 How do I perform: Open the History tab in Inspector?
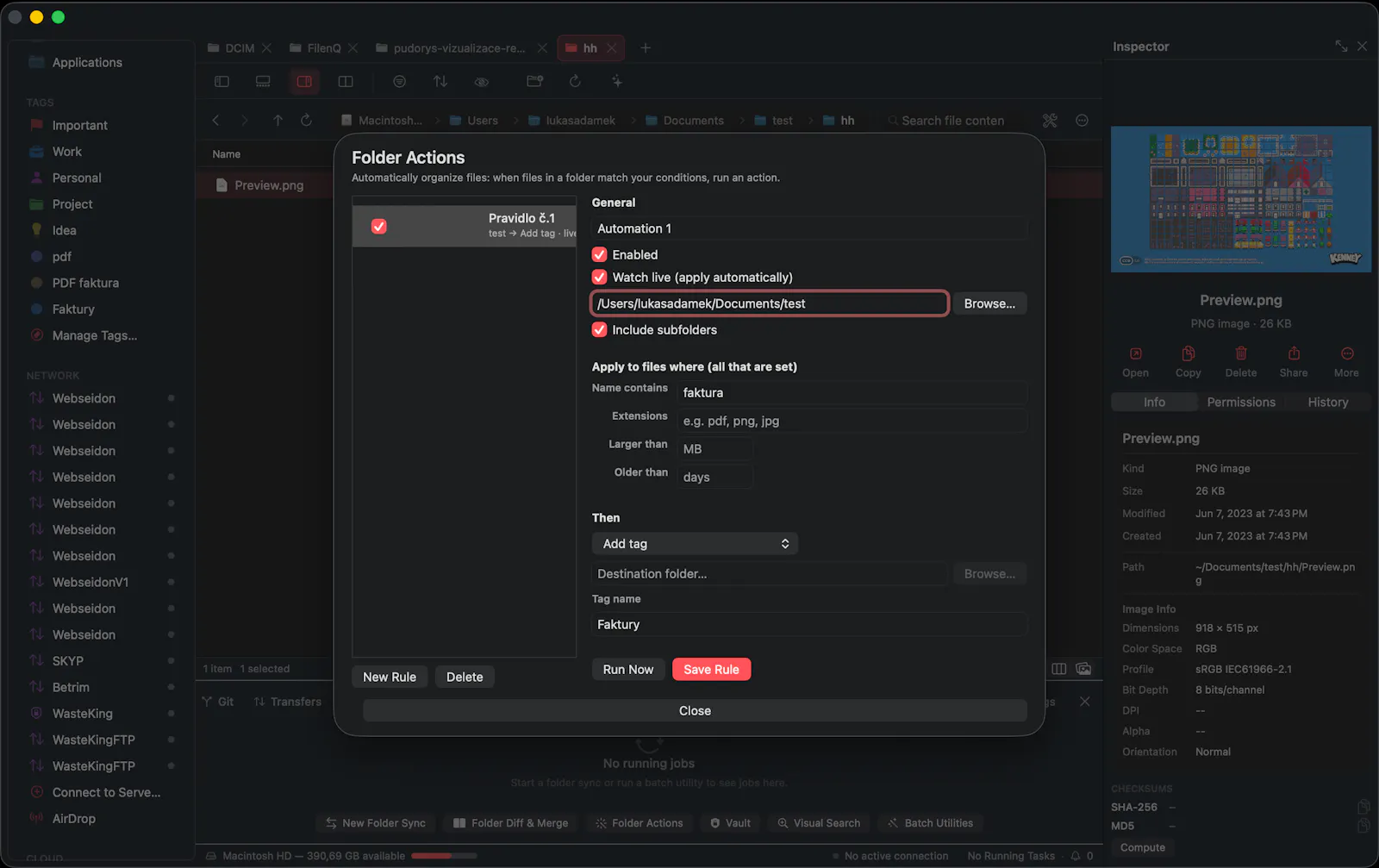[1328, 403]
